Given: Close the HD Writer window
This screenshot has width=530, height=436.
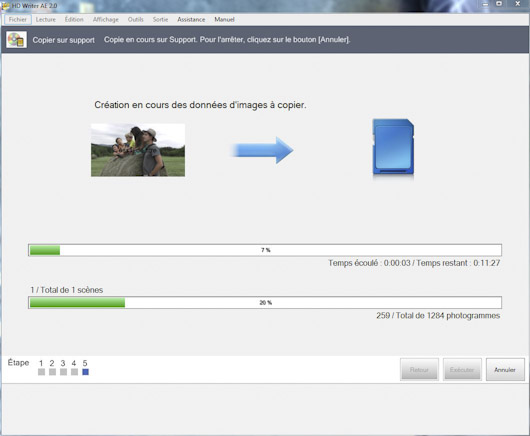Looking at the screenshot, I should pos(517,4).
